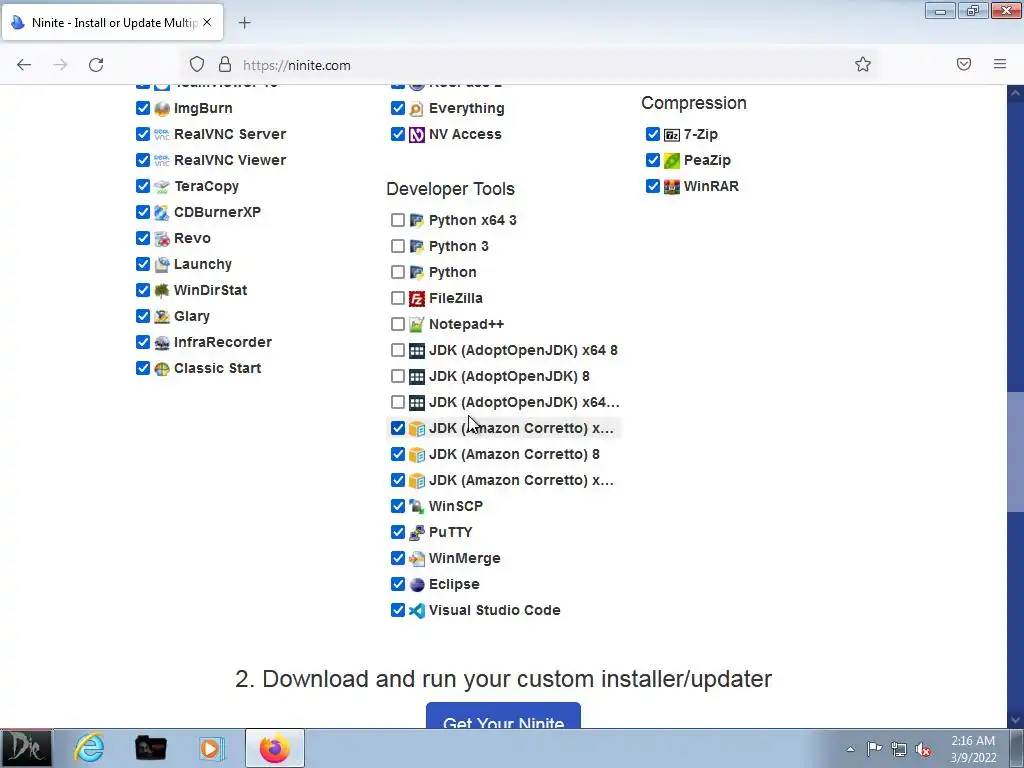Click the muted volume tray icon
Screen dimensions: 1024x768
pyautogui.click(x=923, y=749)
